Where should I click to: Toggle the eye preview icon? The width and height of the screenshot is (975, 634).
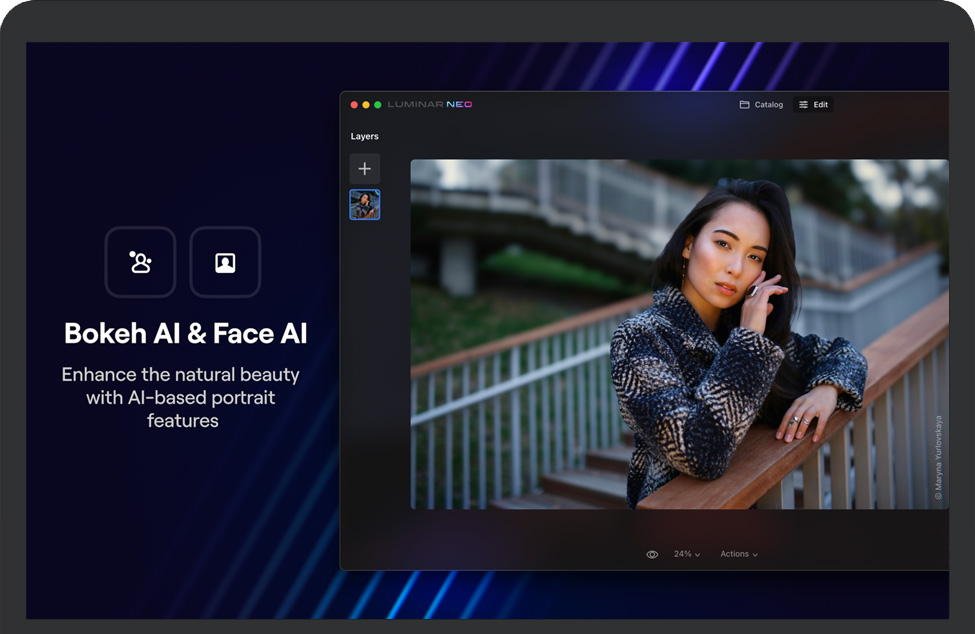(652, 554)
